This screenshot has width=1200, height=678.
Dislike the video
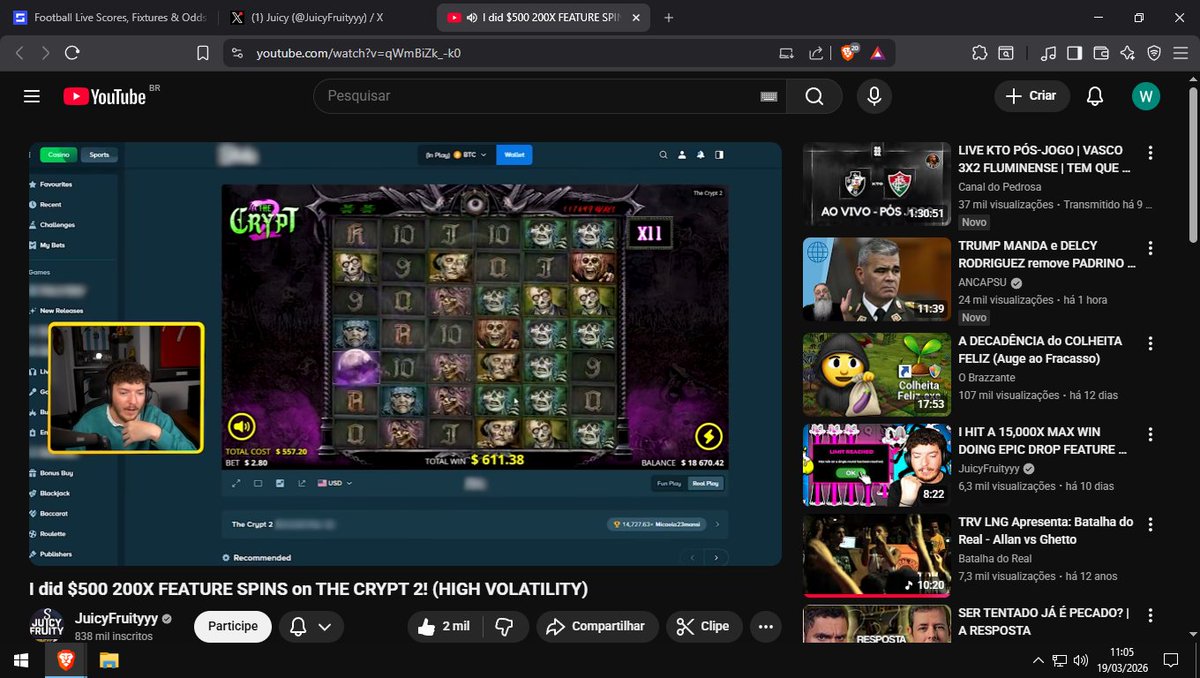click(505, 627)
